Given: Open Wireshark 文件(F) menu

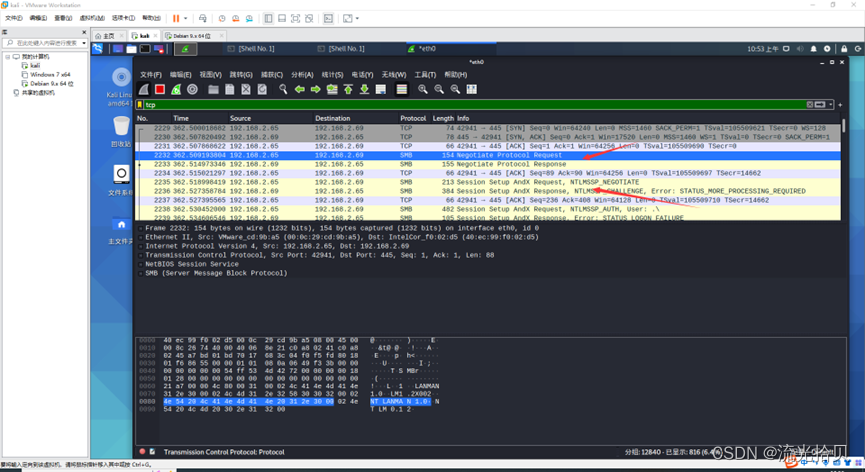Looking at the screenshot, I should point(151,74).
